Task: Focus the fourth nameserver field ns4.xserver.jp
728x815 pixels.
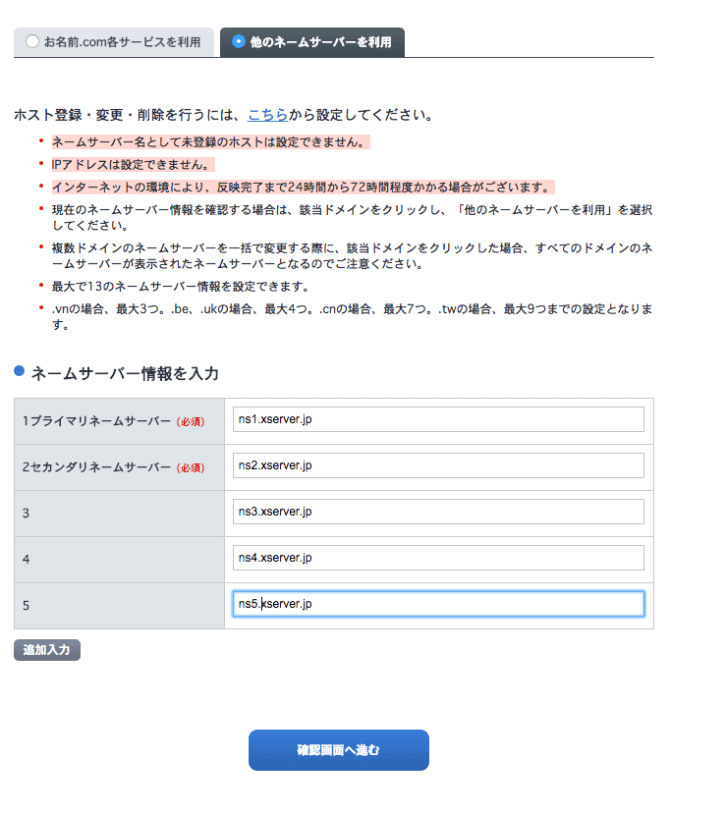Action: coord(439,558)
